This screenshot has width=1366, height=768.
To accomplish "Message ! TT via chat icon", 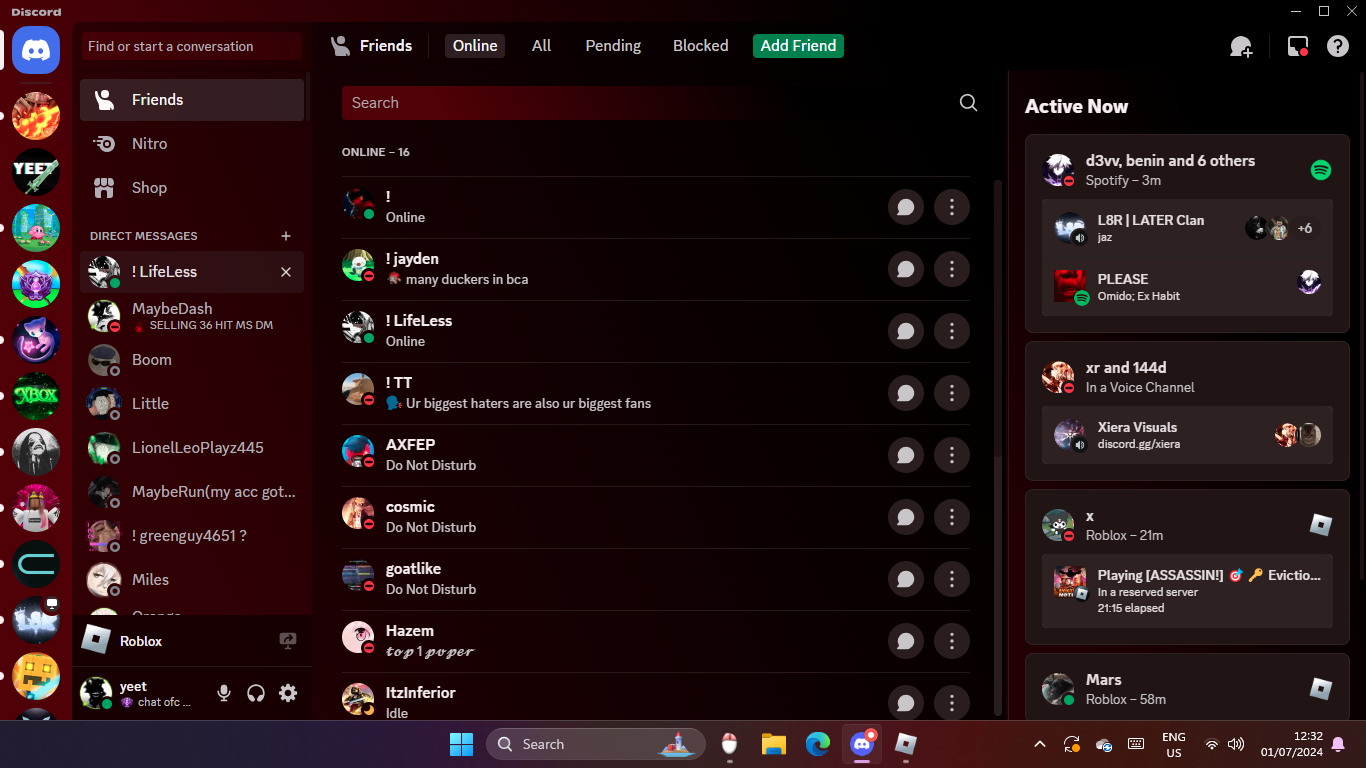I will tap(906, 393).
